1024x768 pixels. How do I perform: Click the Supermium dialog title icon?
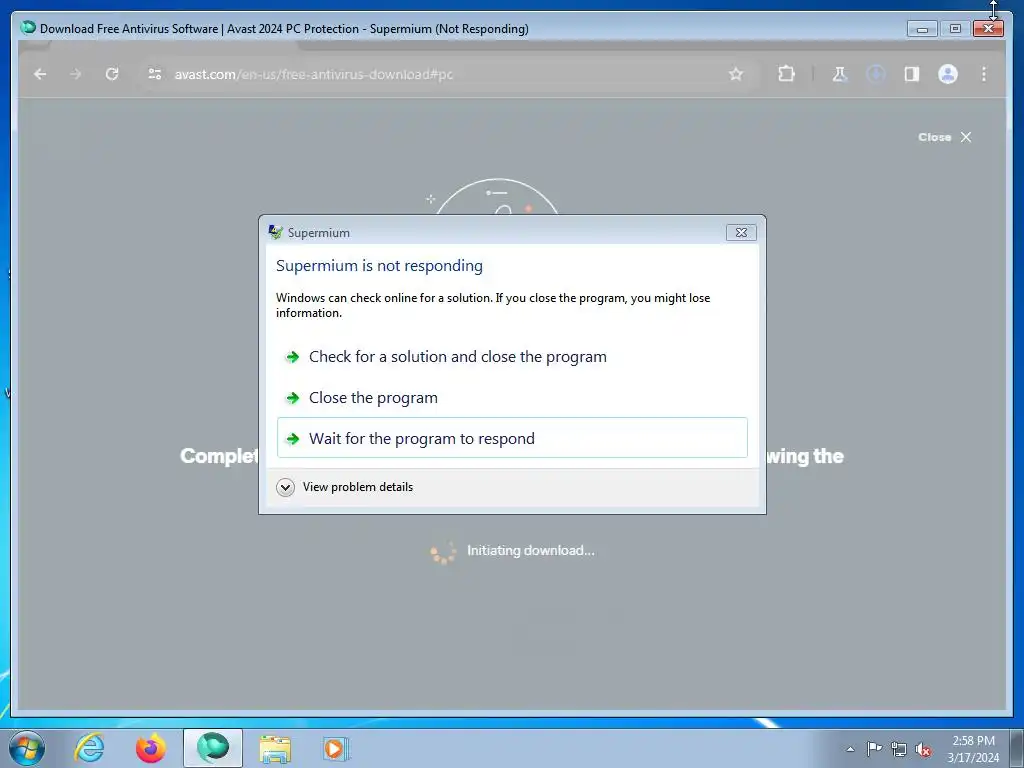(x=276, y=232)
